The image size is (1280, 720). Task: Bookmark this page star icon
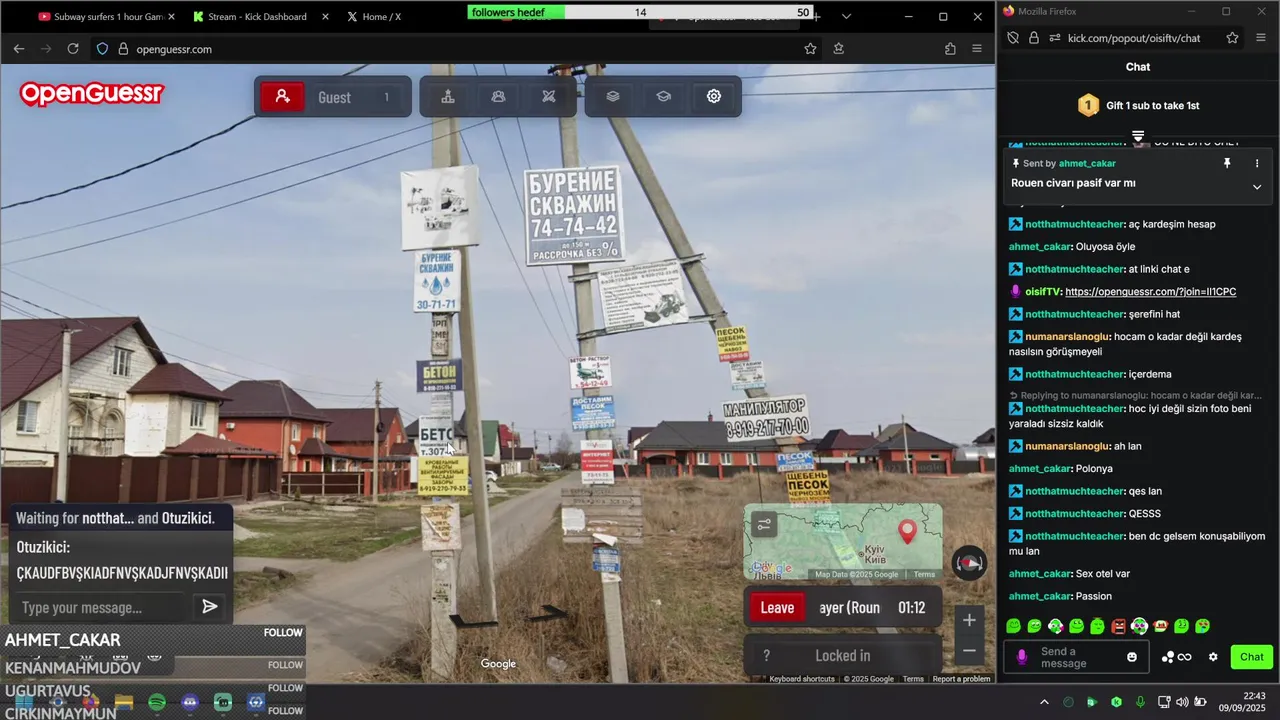[x=810, y=49]
